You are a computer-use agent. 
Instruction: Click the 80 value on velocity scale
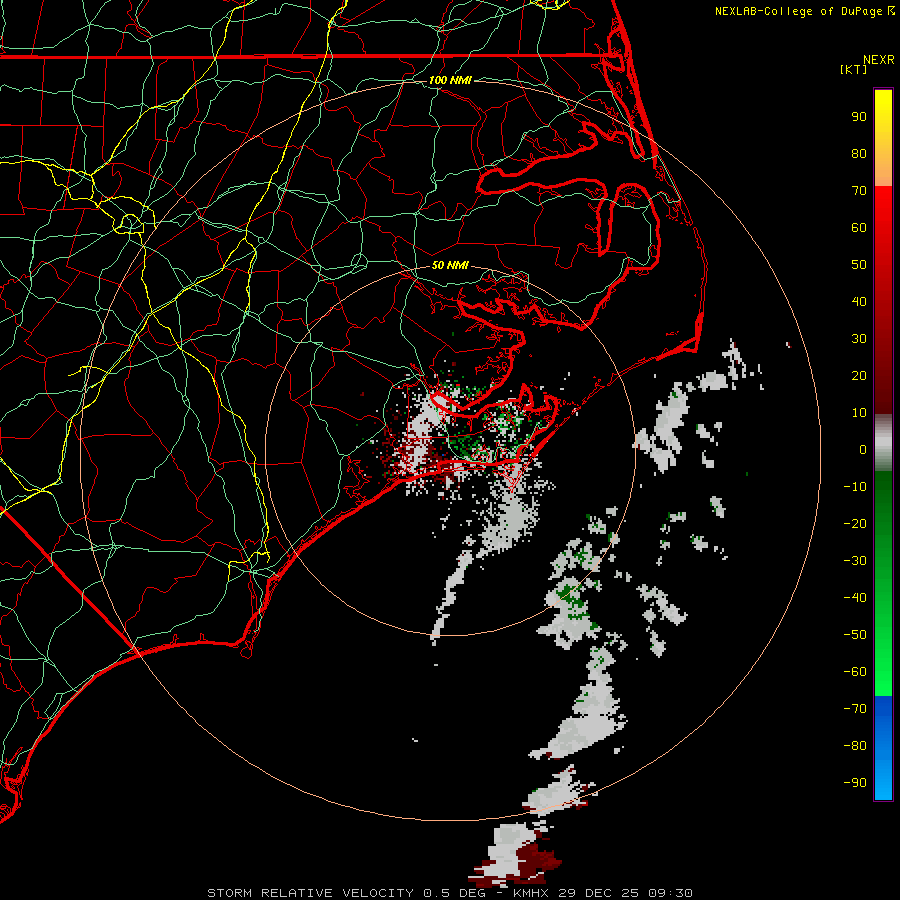[x=859, y=154]
